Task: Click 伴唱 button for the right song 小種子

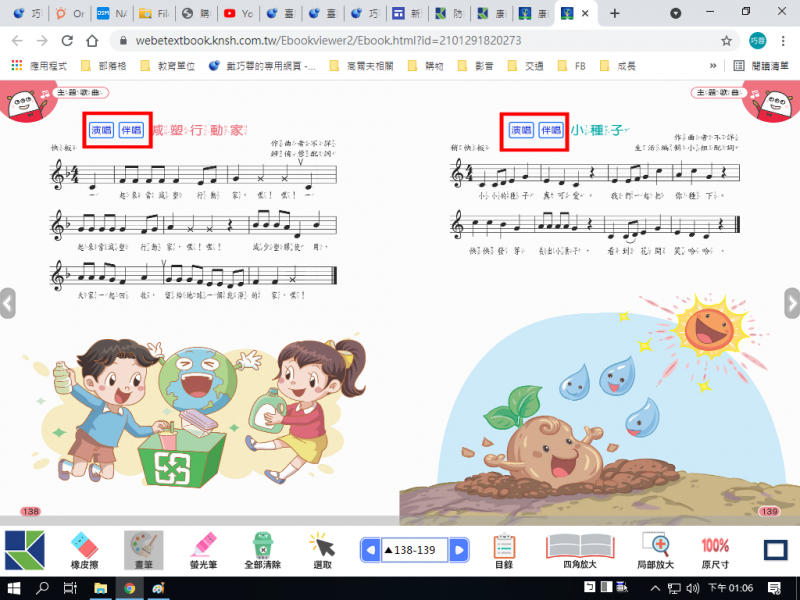Action: (551, 130)
